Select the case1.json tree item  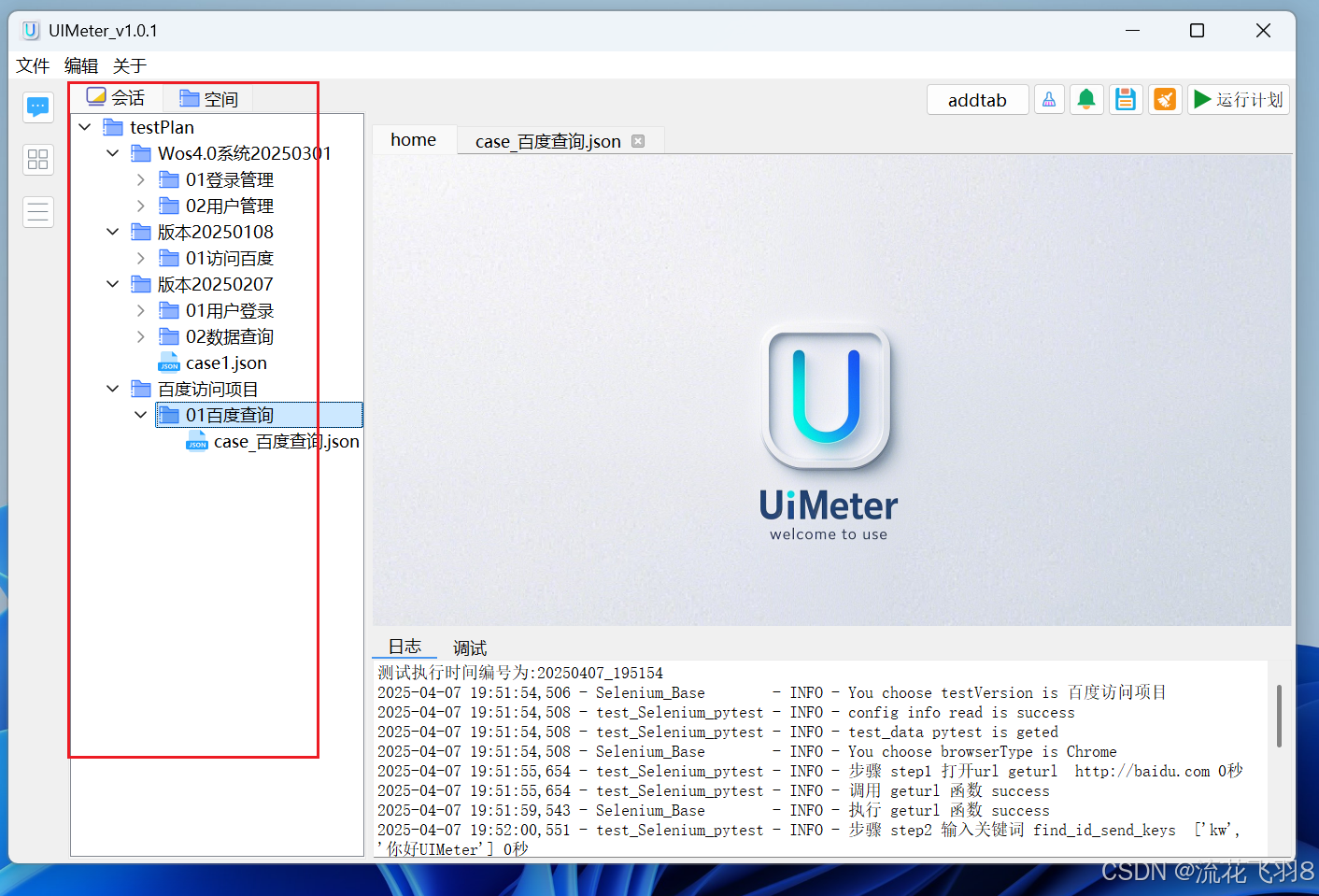[226, 363]
